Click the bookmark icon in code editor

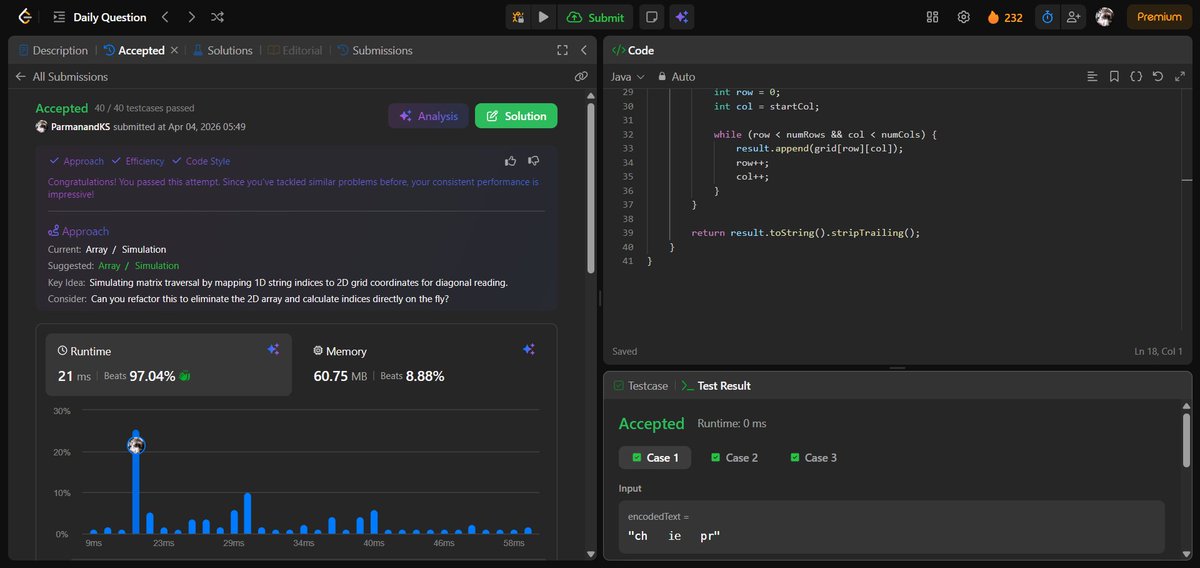[1114, 76]
